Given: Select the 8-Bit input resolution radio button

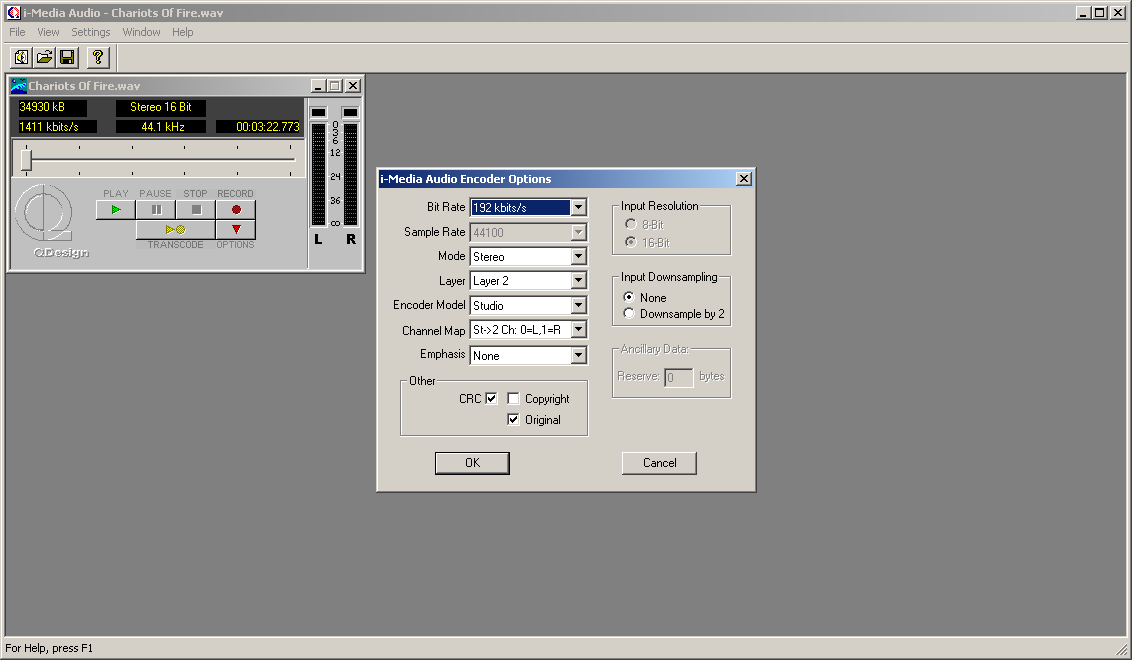Looking at the screenshot, I should (x=630, y=225).
